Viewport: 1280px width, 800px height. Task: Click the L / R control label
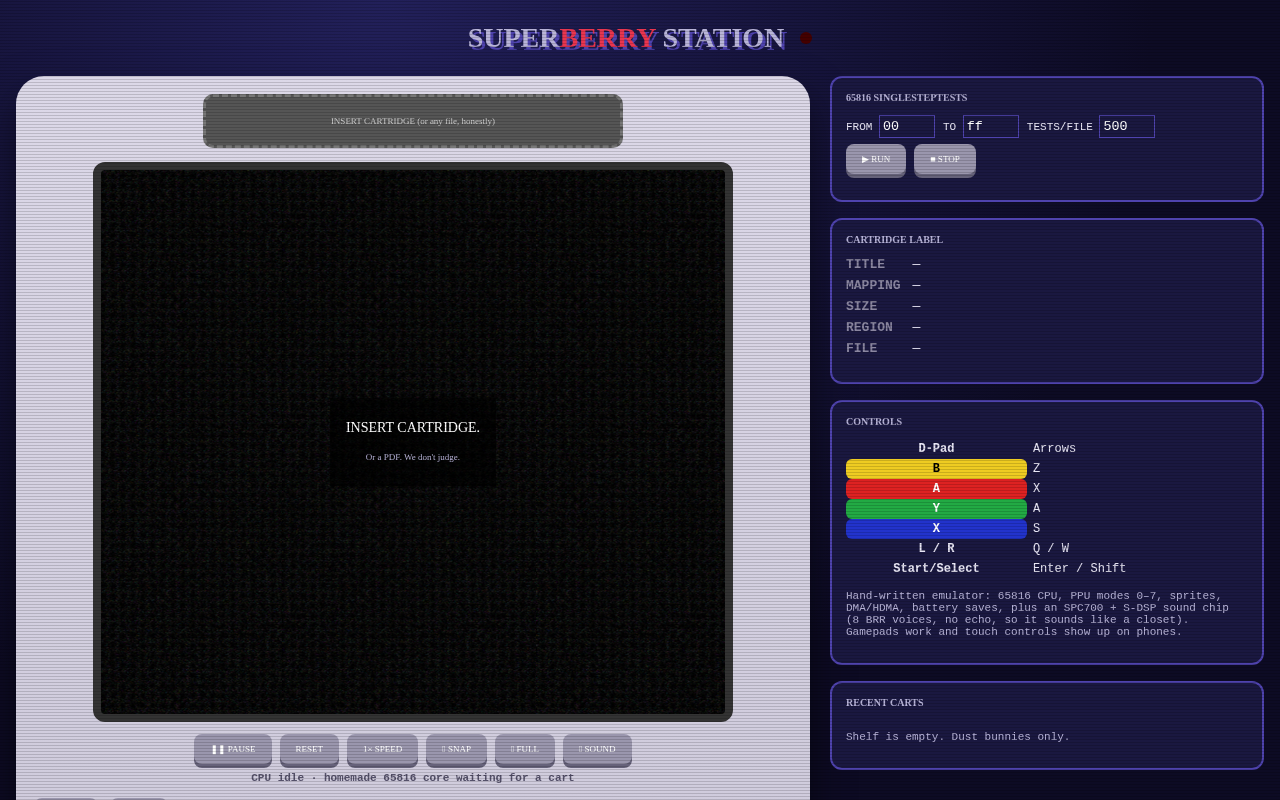click(x=936, y=549)
